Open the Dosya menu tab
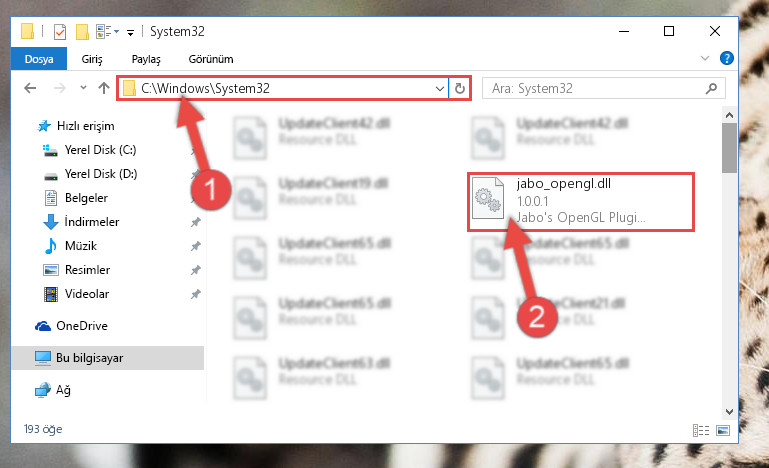The height and width of the screenshot is (468, 769). pos(39,59)
